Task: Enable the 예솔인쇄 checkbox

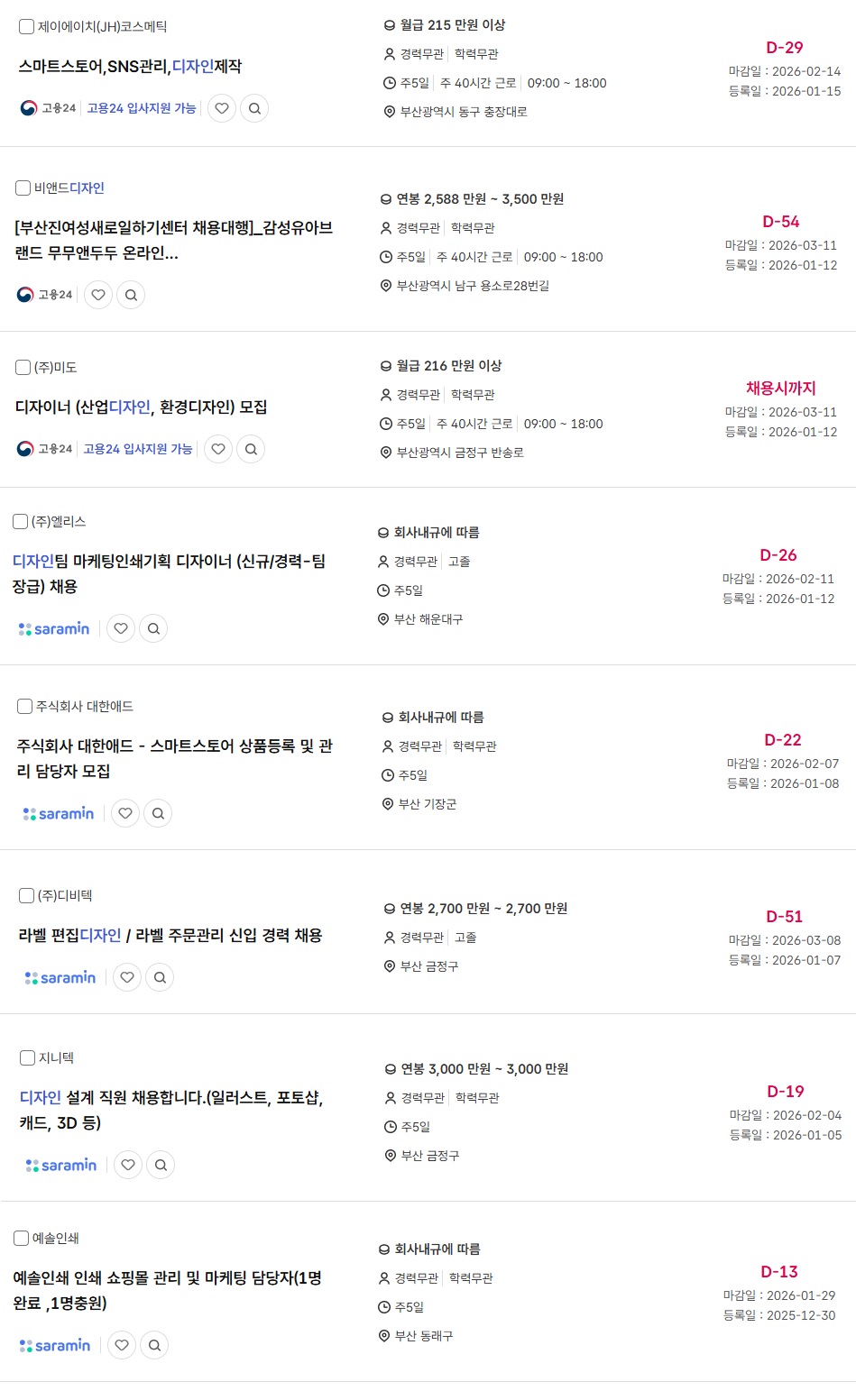Action: coord(22,1238)
